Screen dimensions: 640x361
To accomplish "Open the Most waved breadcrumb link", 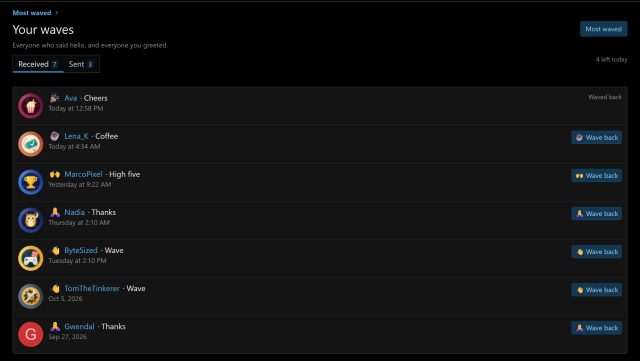I will coord(32,13).
